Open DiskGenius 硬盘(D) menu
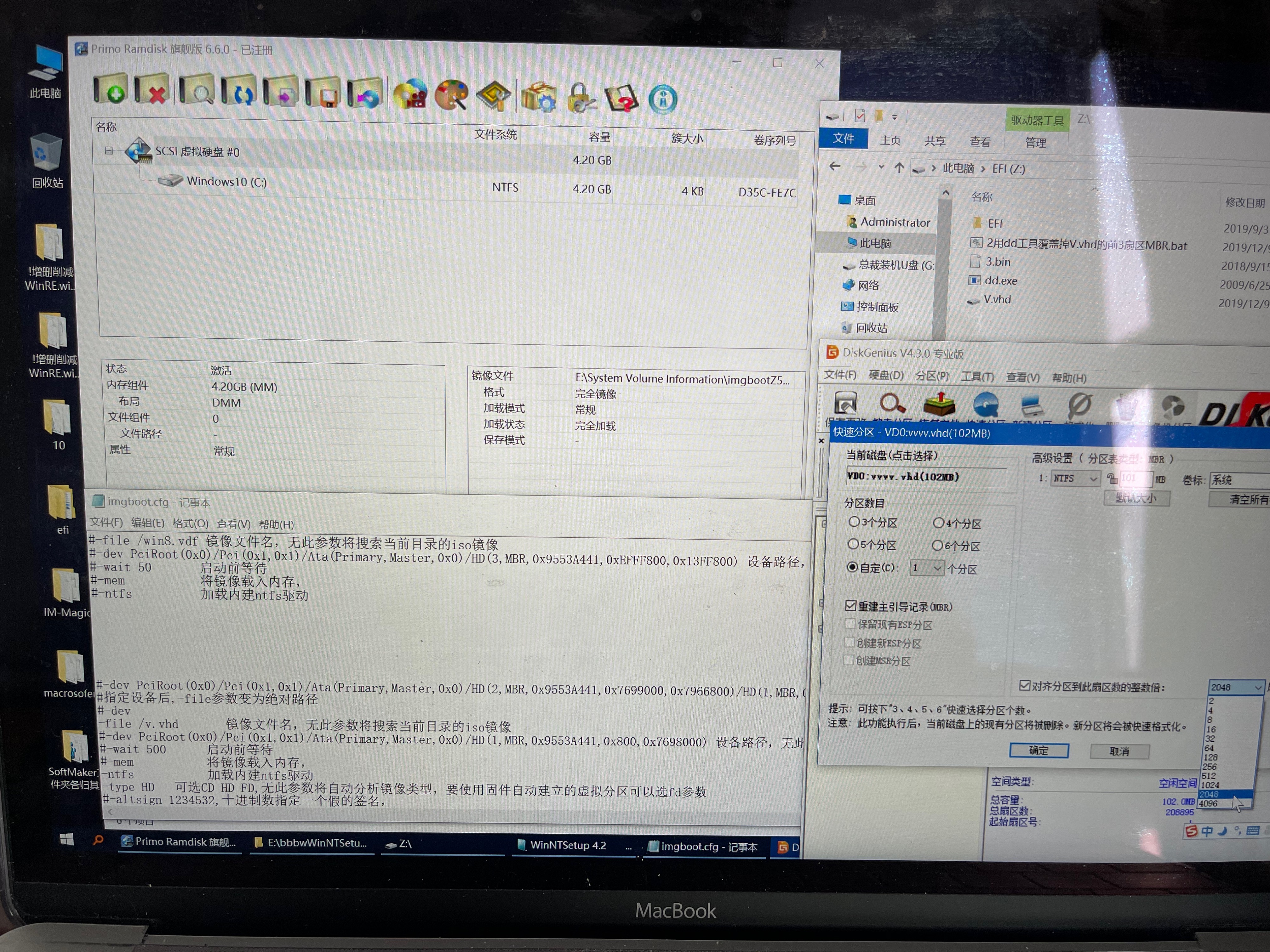 (886, 375)
